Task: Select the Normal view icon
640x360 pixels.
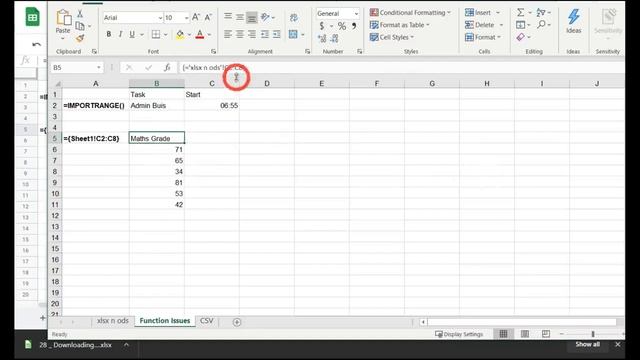Action: (x=503, y=334)
